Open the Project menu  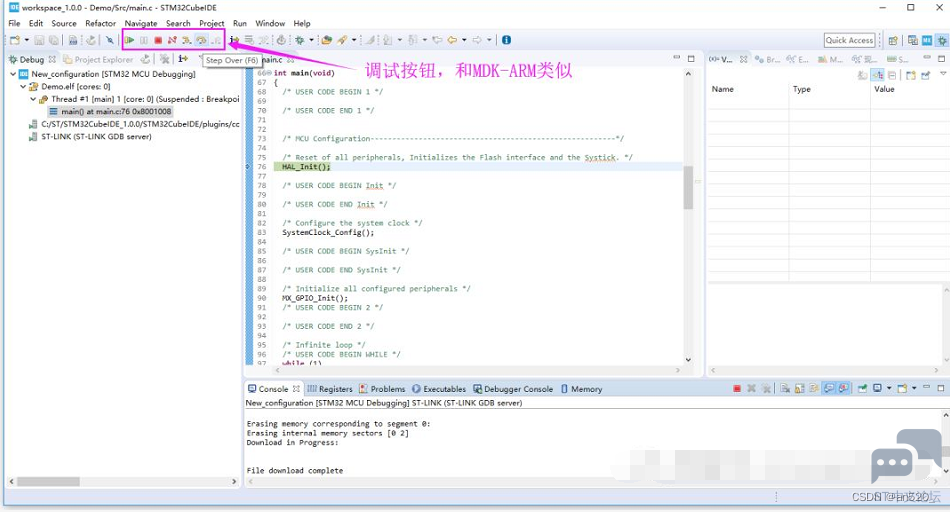[x=211, y=23]
